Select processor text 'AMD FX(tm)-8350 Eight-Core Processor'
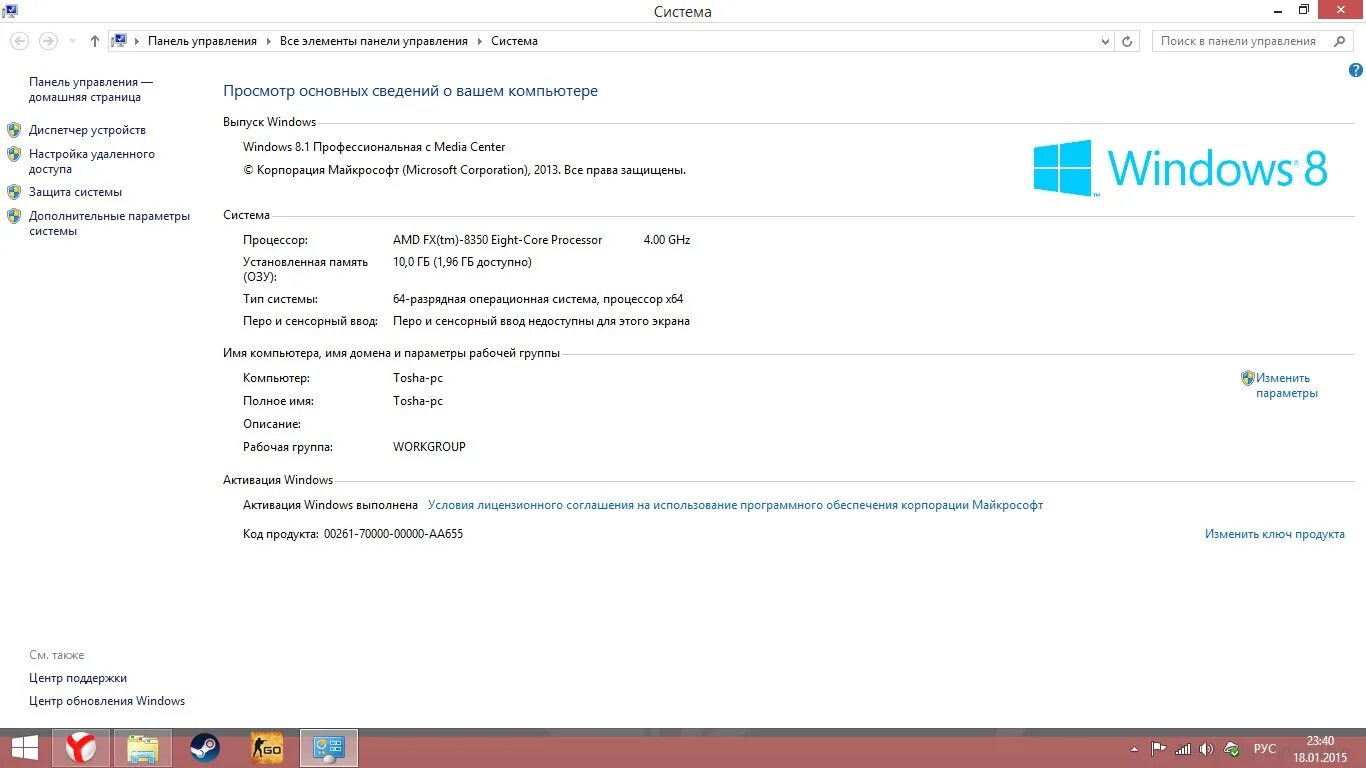Viewport: 1366px width, 768px height. coord(498,240)
